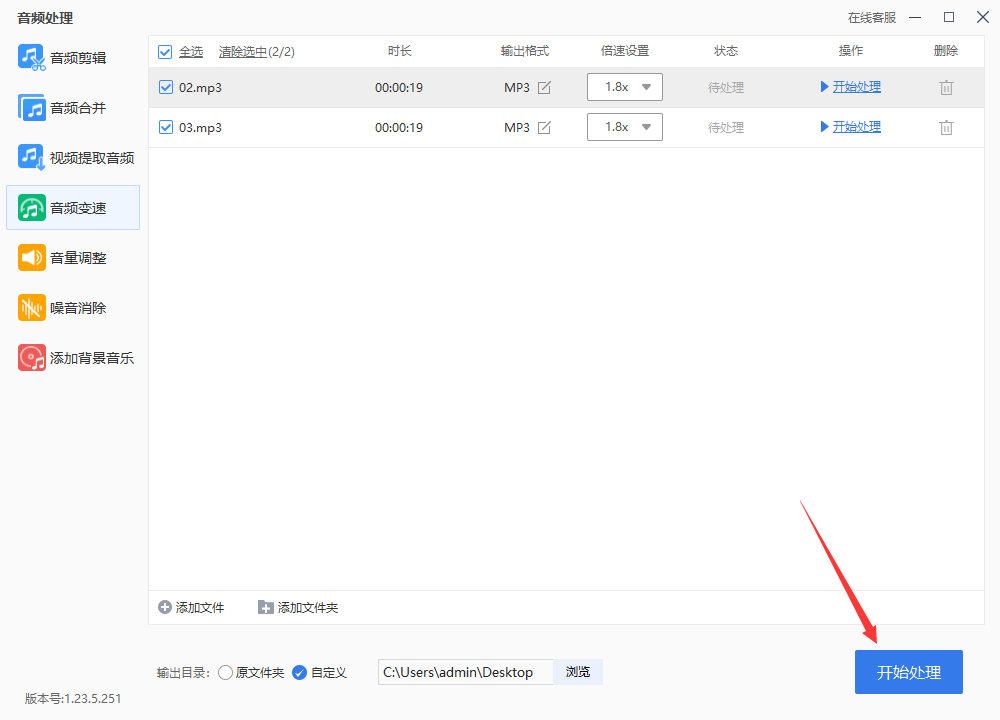Click the play triangle for 03.mp3
This screenshot has height=720, width=1000.
point(824,127)
